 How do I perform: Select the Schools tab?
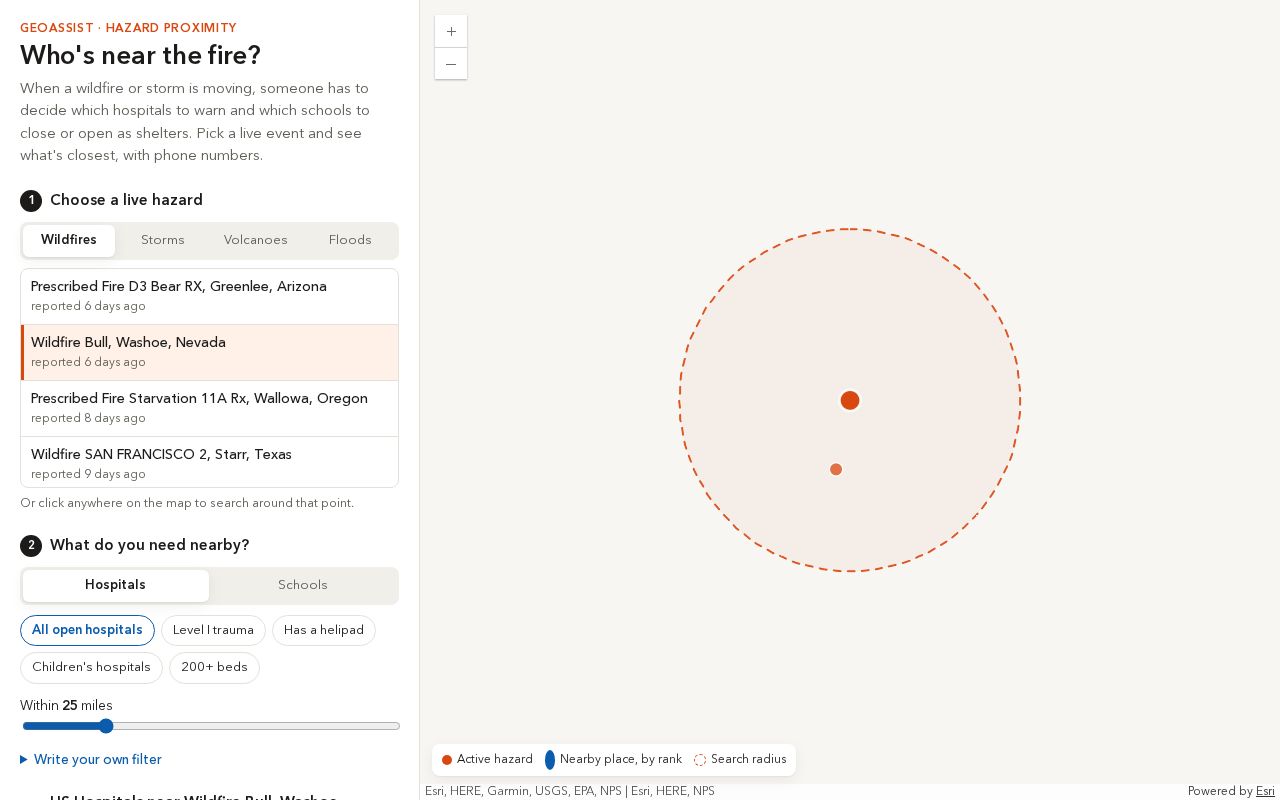point(303,586)
